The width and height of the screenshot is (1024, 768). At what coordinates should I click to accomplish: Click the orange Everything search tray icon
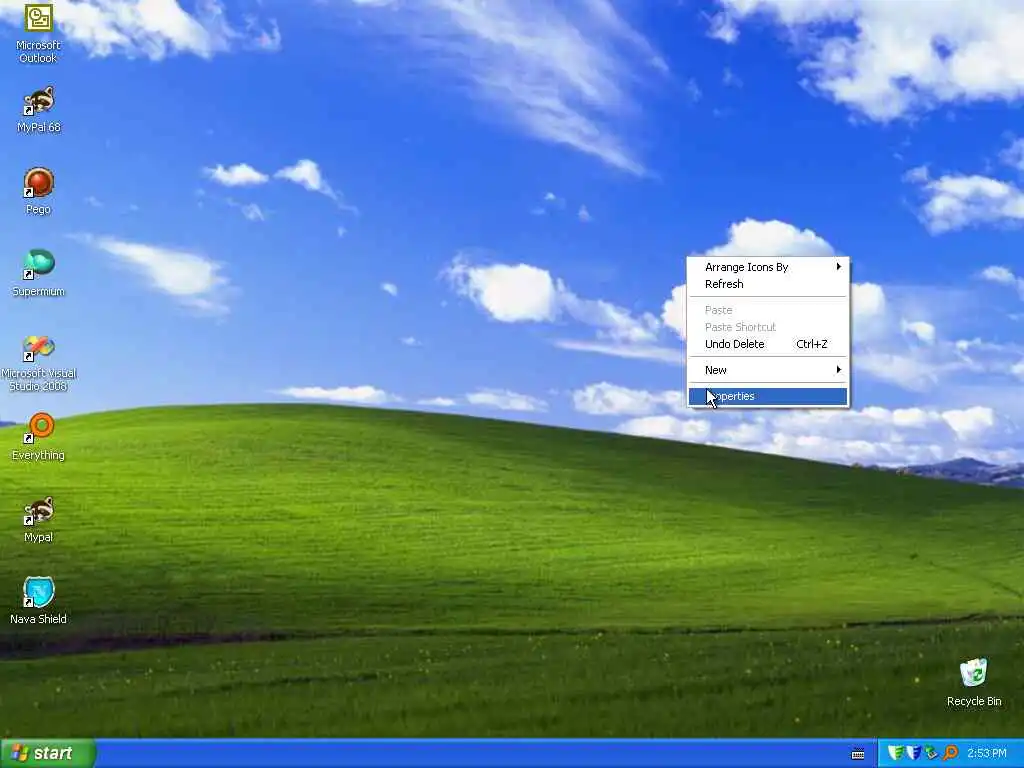click(950, 753)
